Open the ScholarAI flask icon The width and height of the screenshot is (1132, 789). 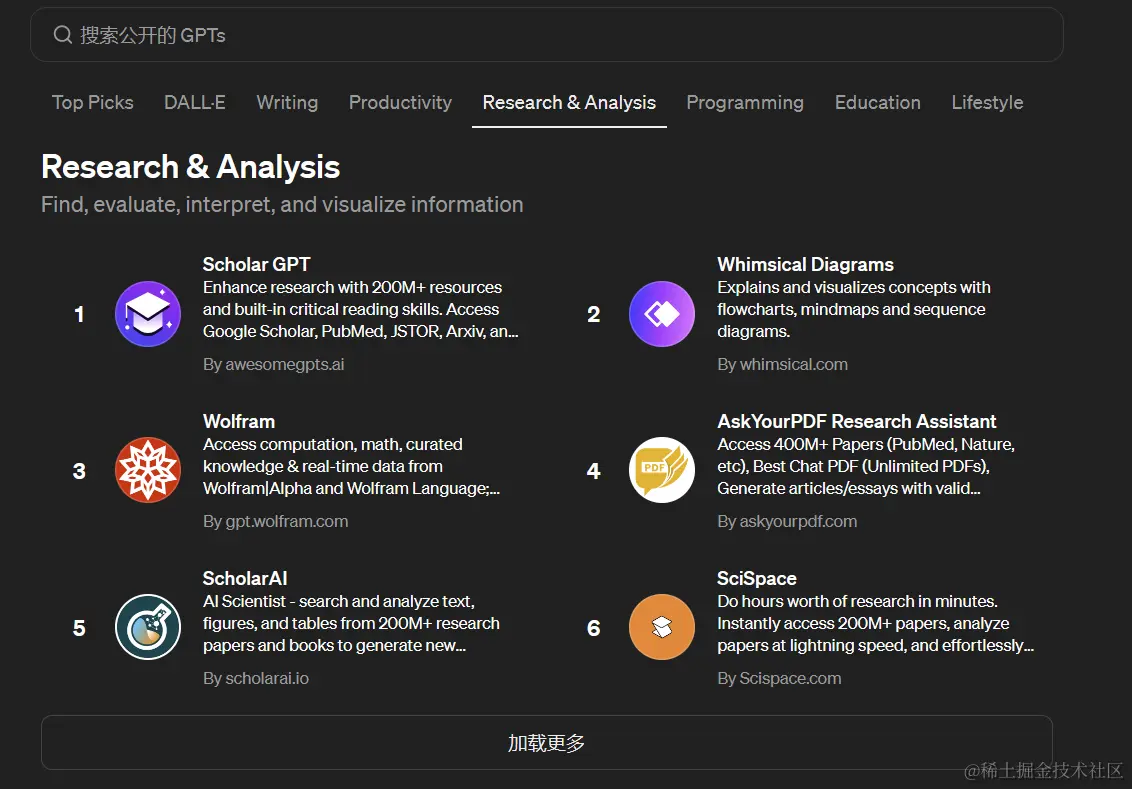pyautogui.click(x=148, y=627)
